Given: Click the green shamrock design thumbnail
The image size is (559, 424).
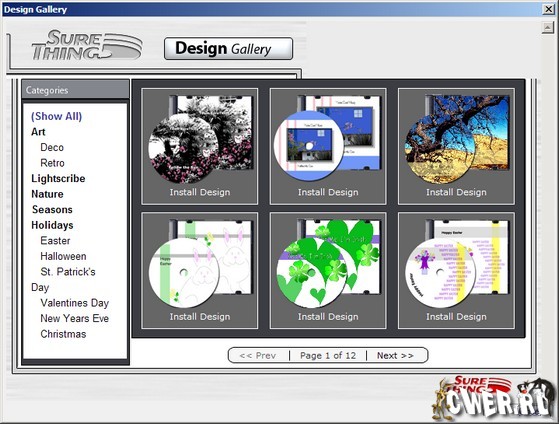Looking at the screenshot, I should [328, 264].
